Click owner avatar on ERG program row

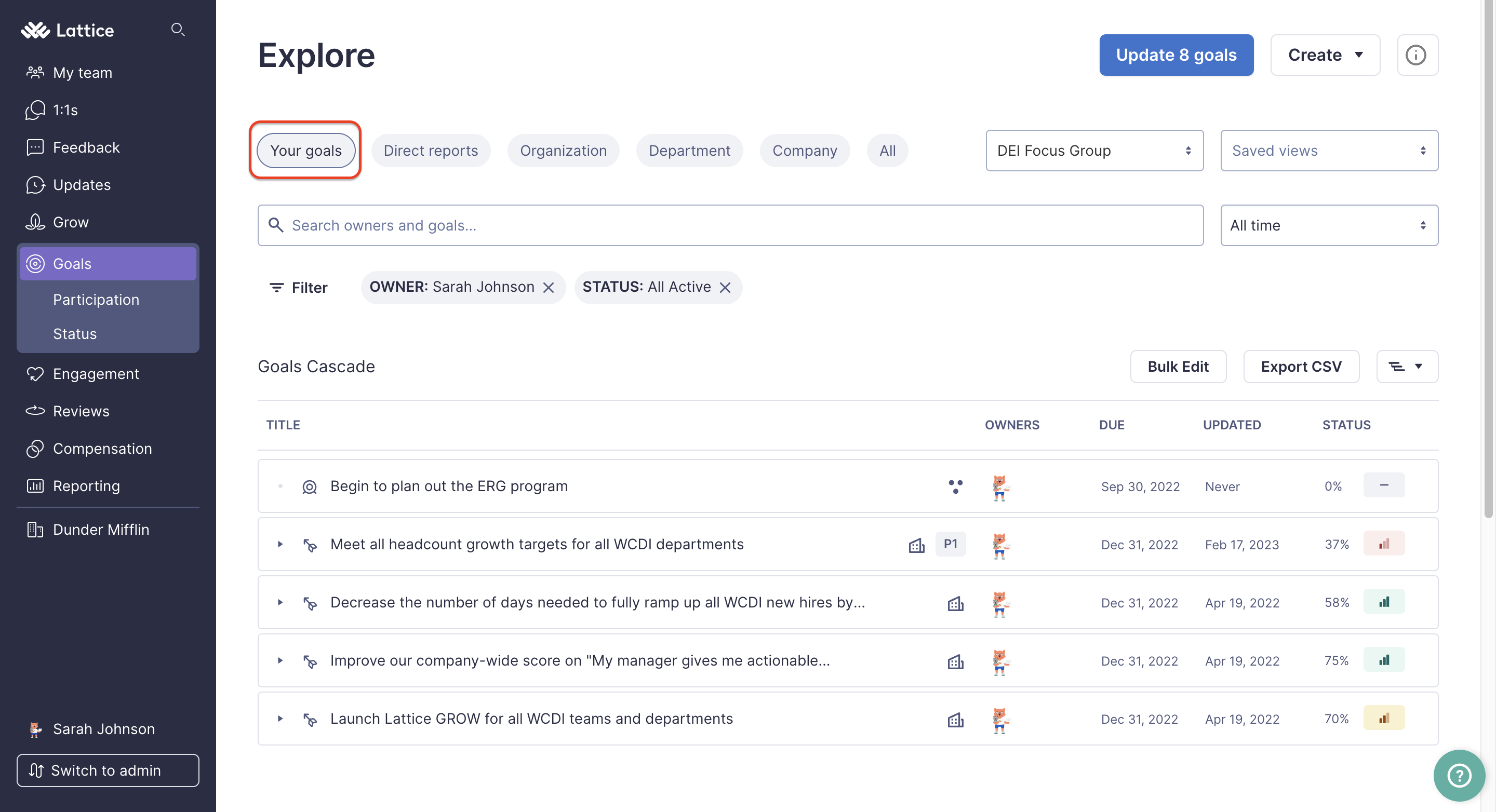(999, 488)
